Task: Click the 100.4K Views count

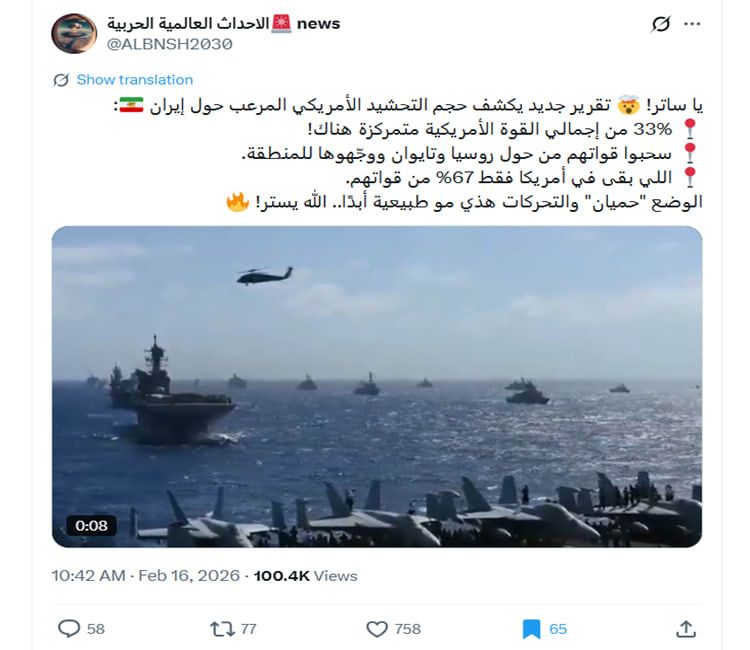Action: point(306,576)
